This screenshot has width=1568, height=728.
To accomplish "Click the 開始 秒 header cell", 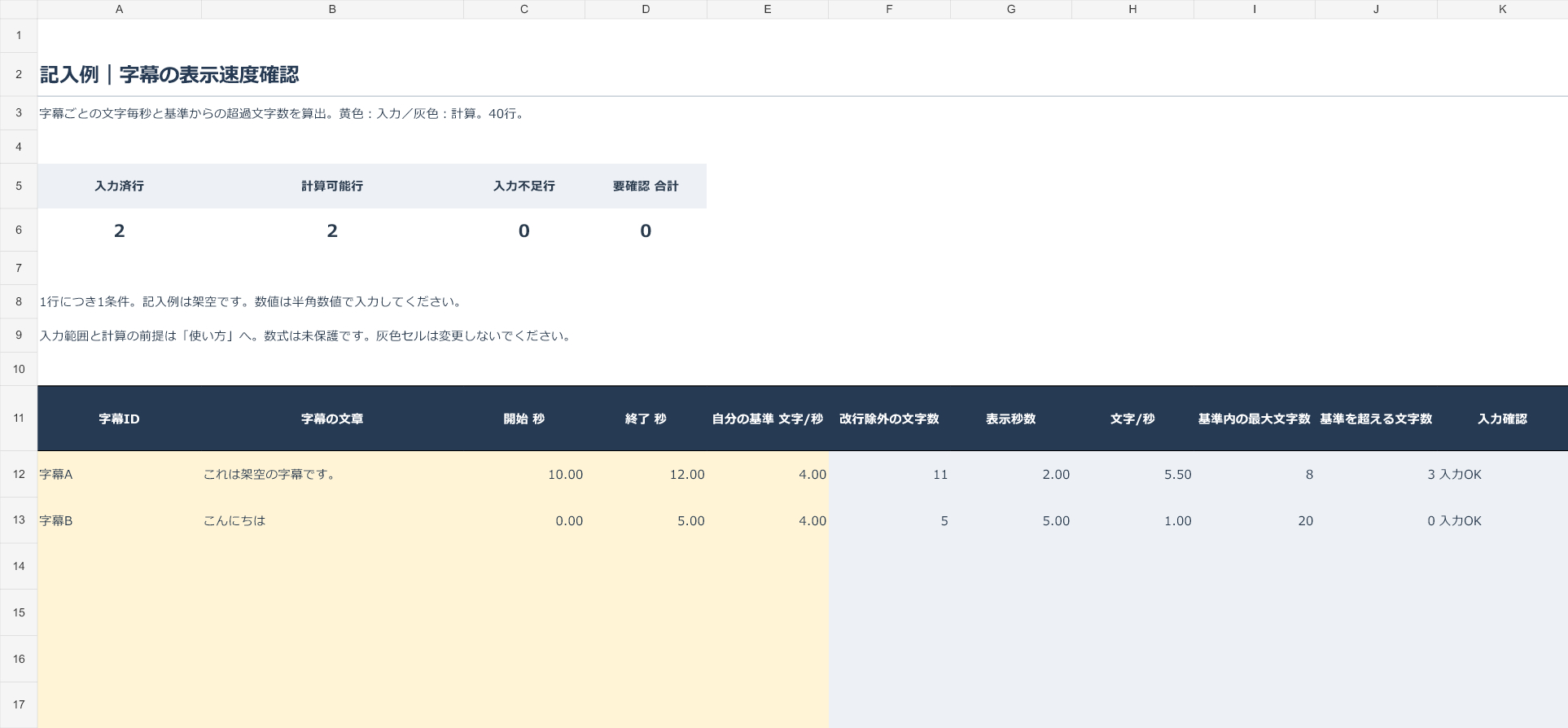I will tap(524, 419).
